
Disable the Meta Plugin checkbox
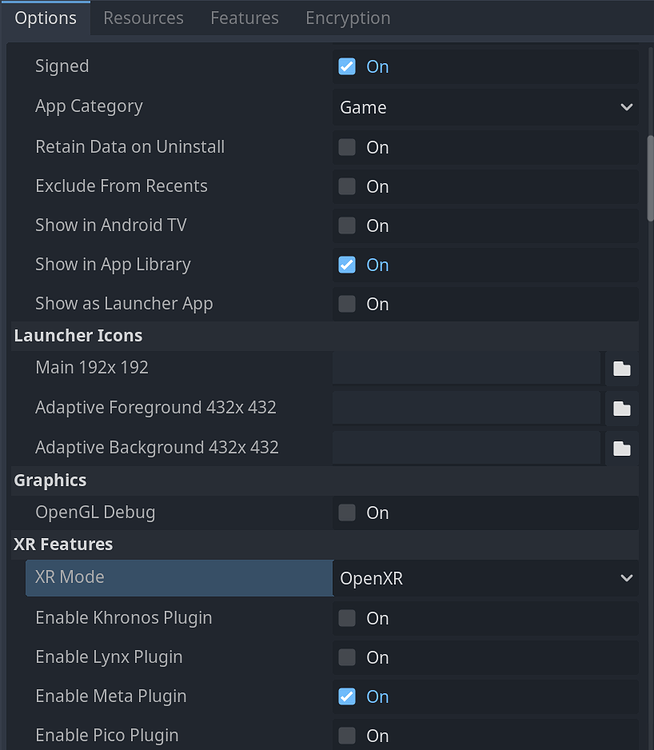coord(347,697)
